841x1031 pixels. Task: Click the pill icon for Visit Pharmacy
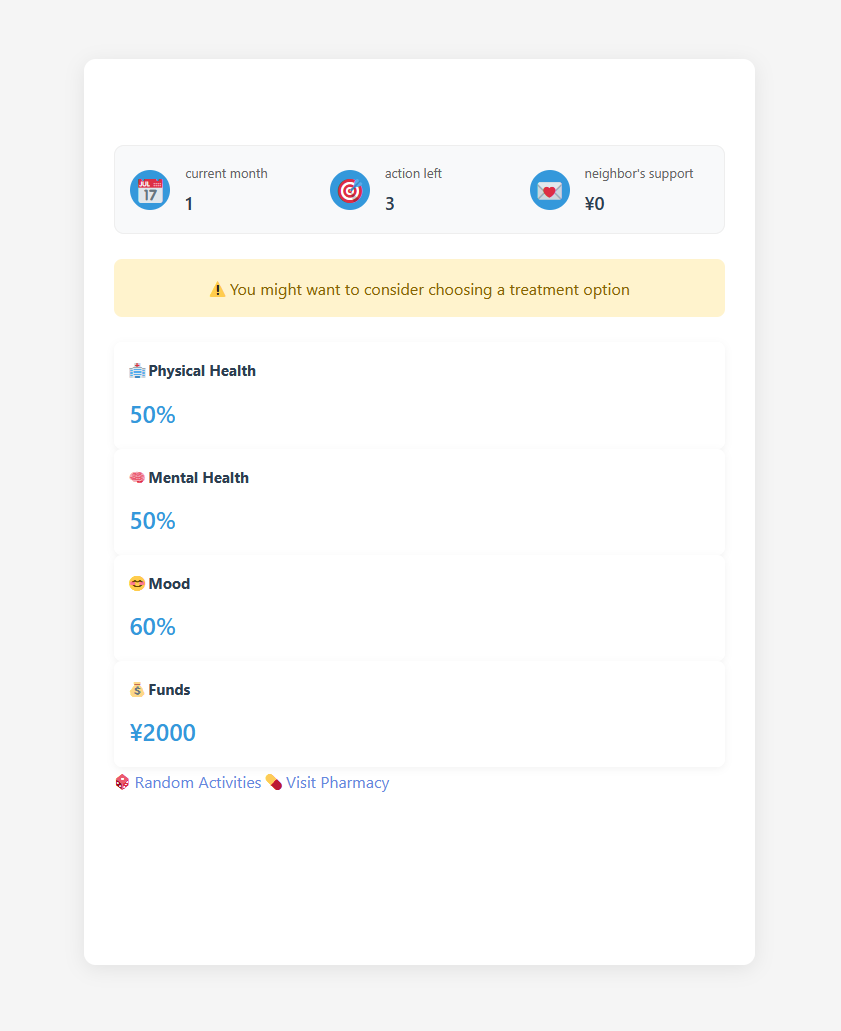coord(273,782)
